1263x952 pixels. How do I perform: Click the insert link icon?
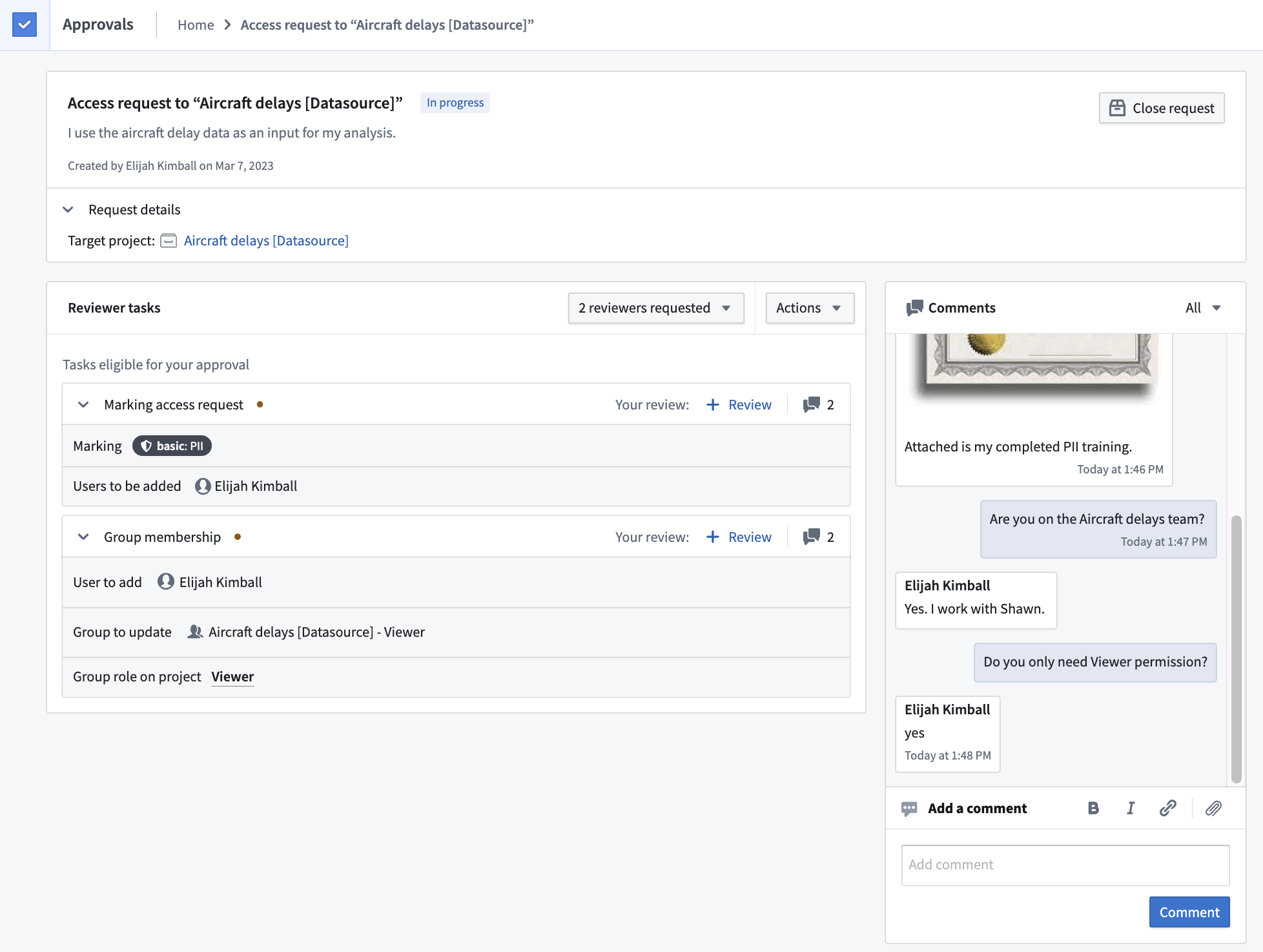pos(1167,808)
